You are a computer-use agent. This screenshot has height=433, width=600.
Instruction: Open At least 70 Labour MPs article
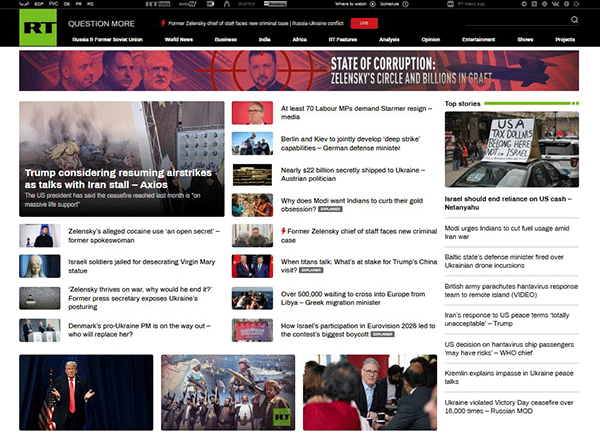(356, 113)
